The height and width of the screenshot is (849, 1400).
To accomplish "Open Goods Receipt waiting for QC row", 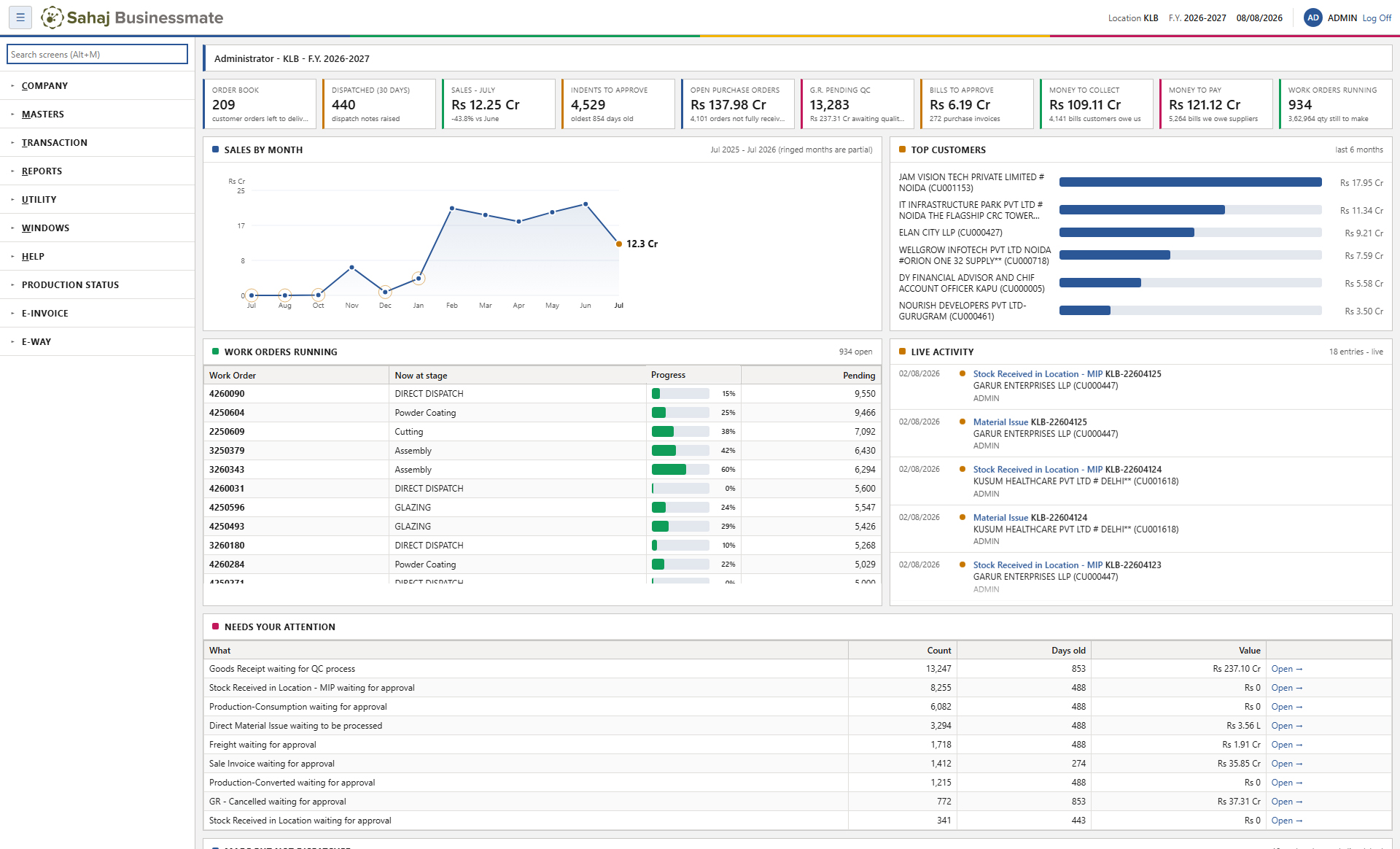I will click(x=797, y=669).
